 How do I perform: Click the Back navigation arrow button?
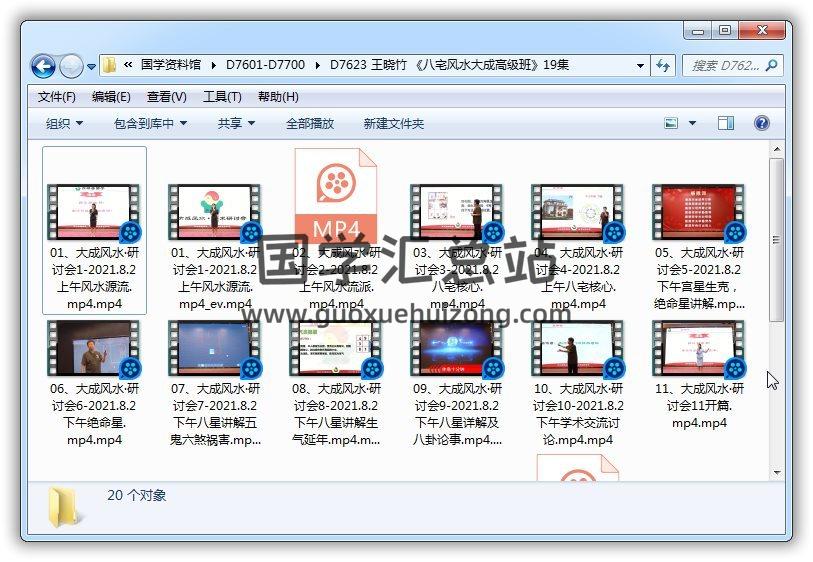click(43, 66)
